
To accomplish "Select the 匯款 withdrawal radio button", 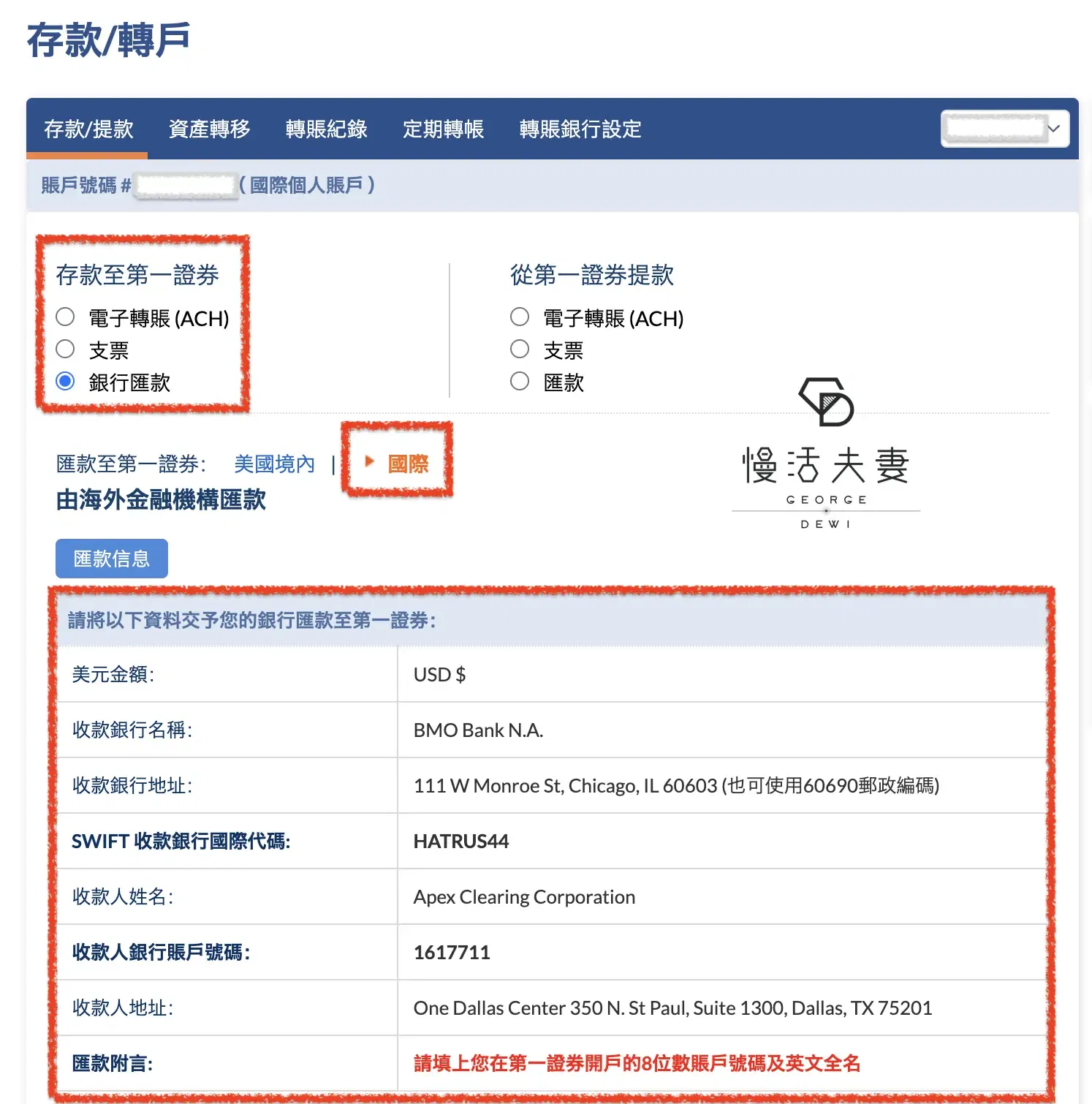I will pos(520,381).
